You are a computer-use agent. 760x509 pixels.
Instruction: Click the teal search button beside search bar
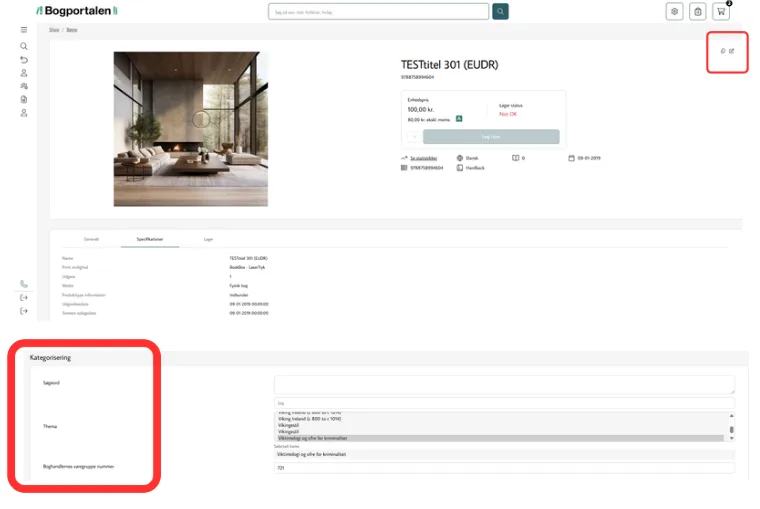(500, 12)
